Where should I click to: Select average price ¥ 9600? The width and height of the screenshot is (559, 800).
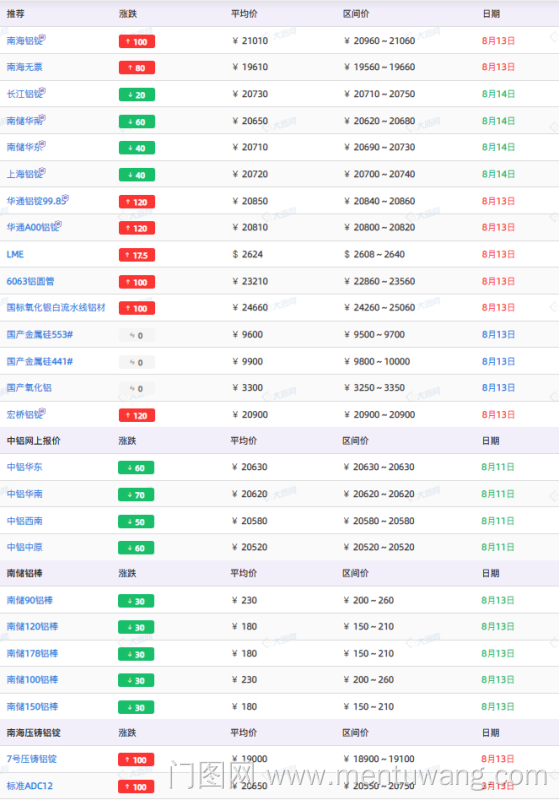(x=247, y=335)
